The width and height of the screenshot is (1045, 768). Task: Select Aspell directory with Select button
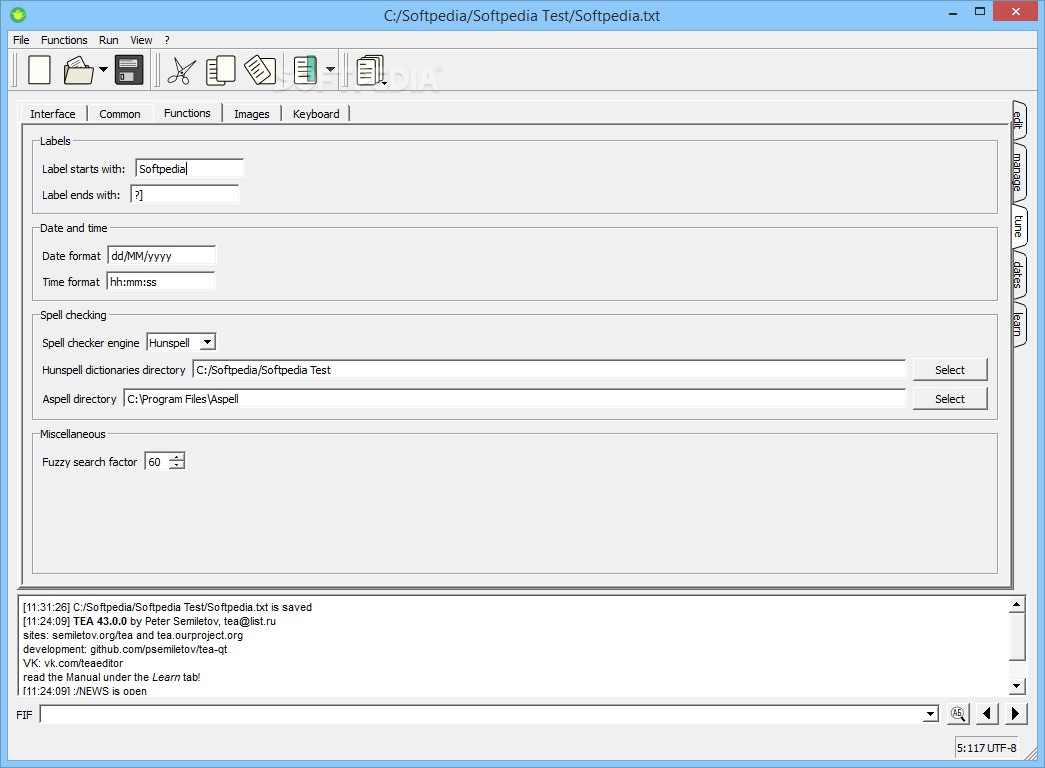tap(950, 399)
